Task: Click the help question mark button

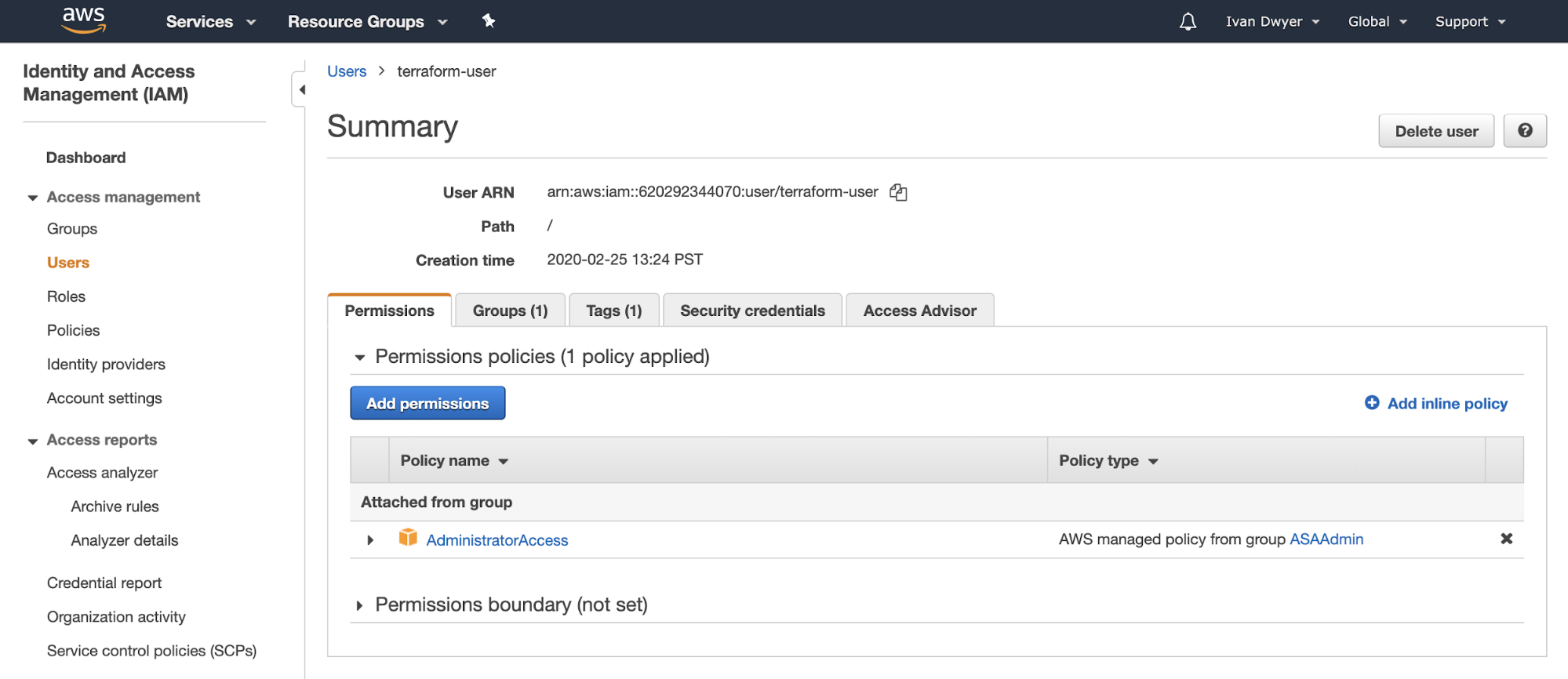Action: [x=1524, y=131]
